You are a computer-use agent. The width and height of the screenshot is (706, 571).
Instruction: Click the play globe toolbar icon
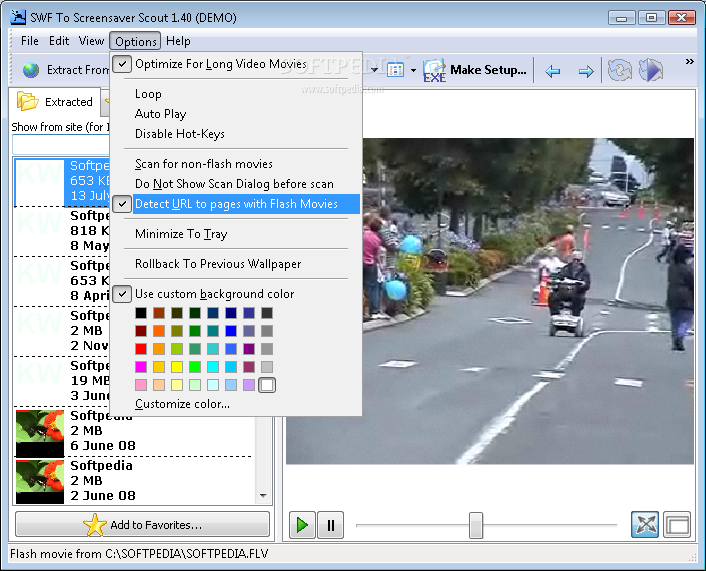point(651,70)
